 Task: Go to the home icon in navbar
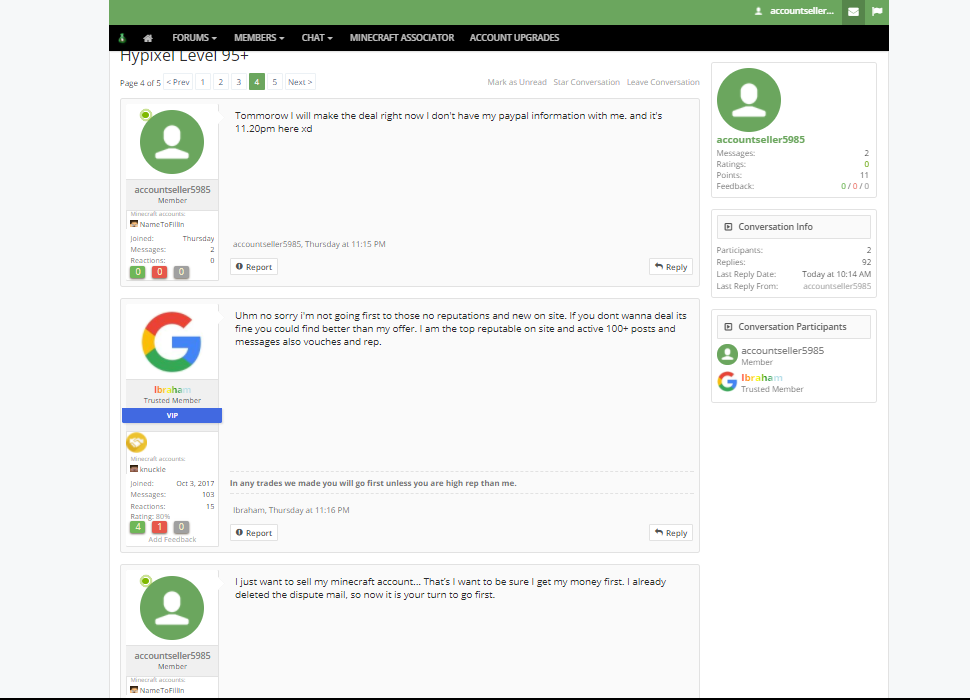coord(148,38)
